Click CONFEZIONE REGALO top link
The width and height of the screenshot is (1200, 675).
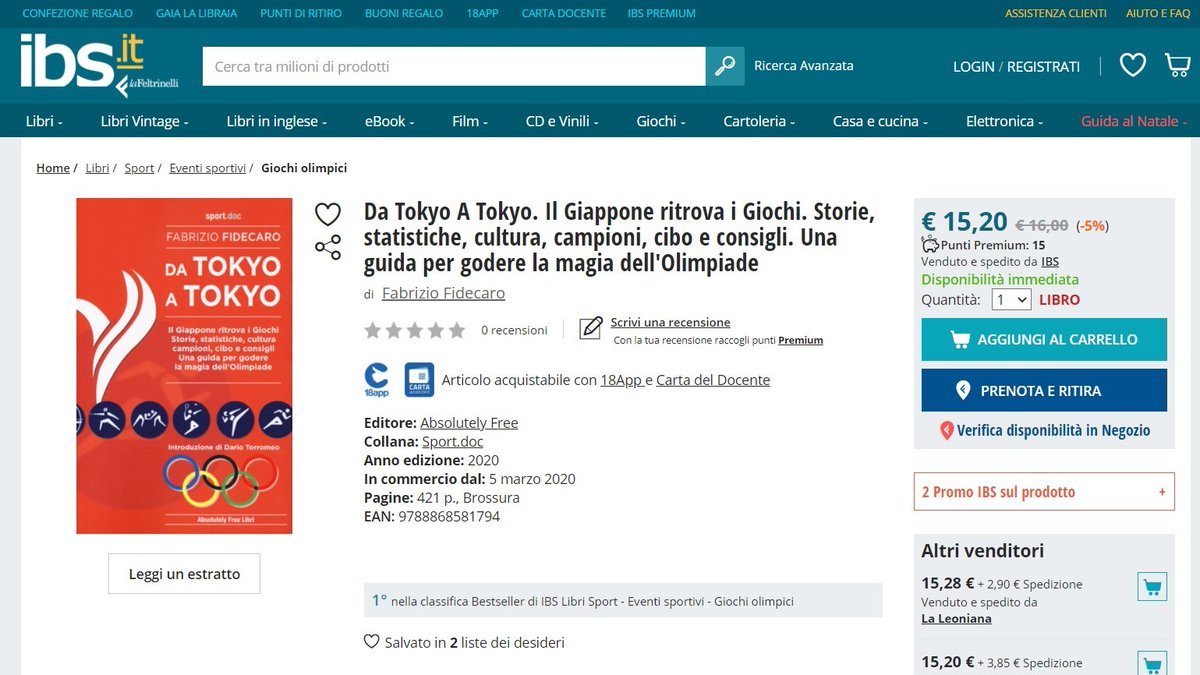78,13
